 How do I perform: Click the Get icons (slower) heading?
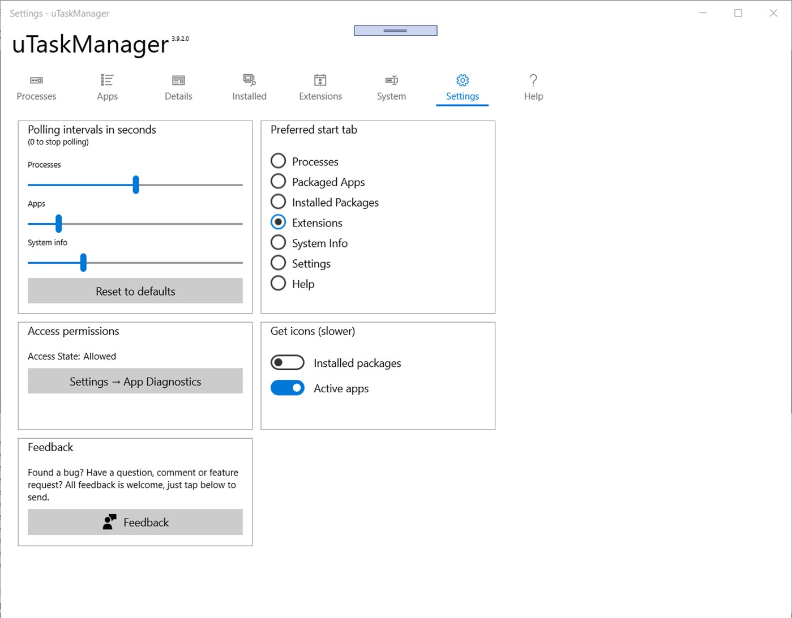click(x=313, y=331)
